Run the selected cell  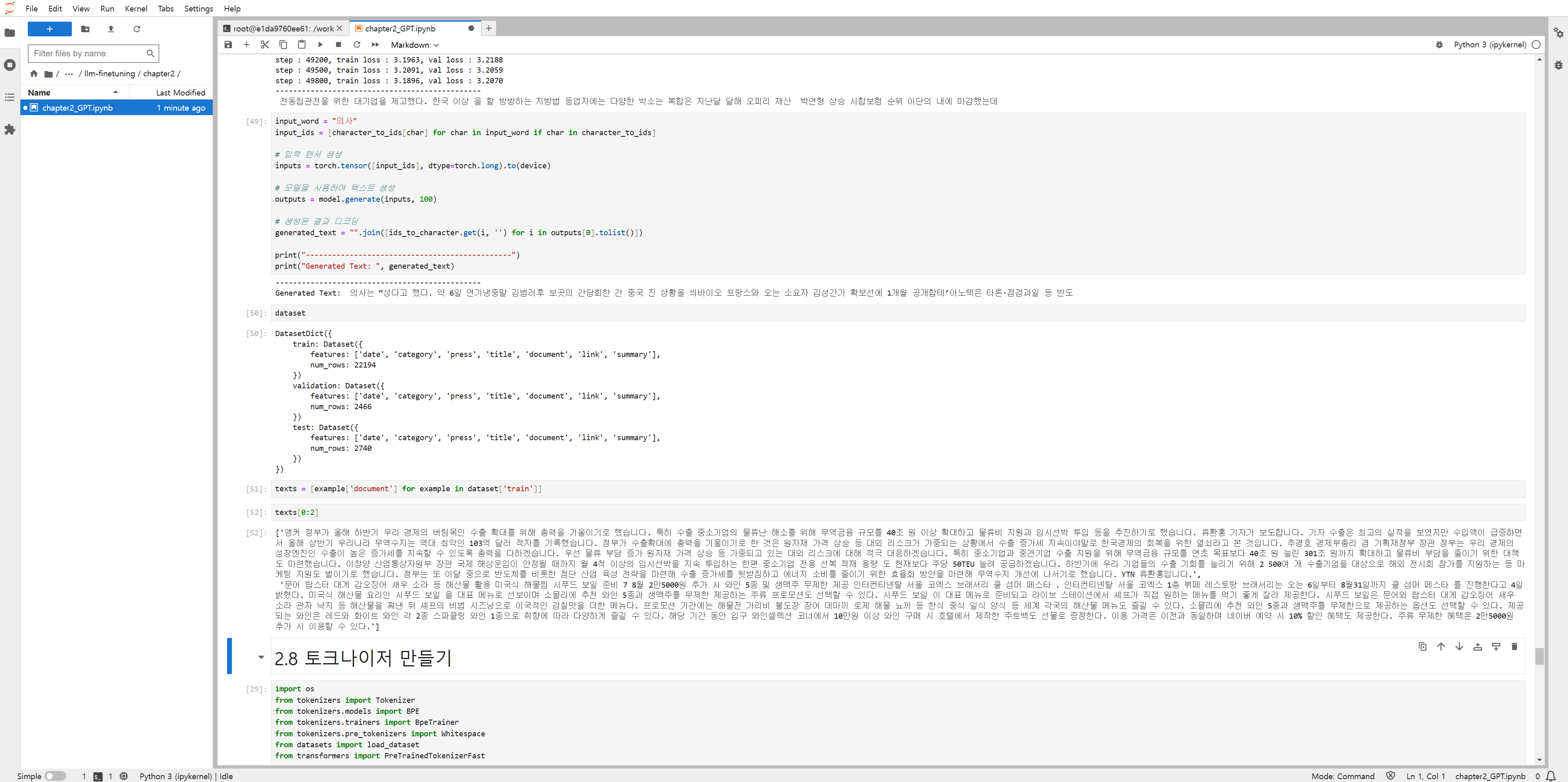point(320,45)
